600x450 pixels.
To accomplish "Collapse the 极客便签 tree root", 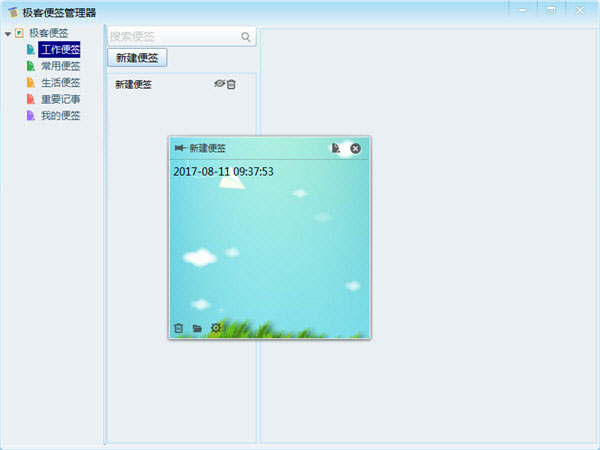I will 8,34.
